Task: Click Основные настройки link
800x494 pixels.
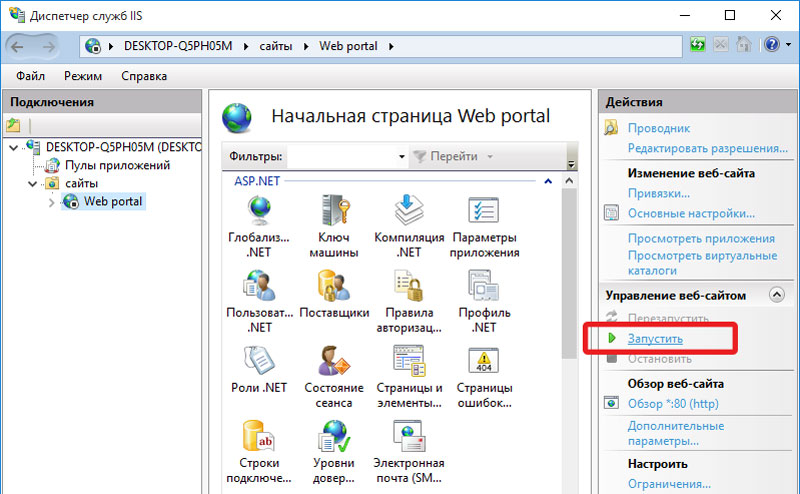Action: pos(691,213)
